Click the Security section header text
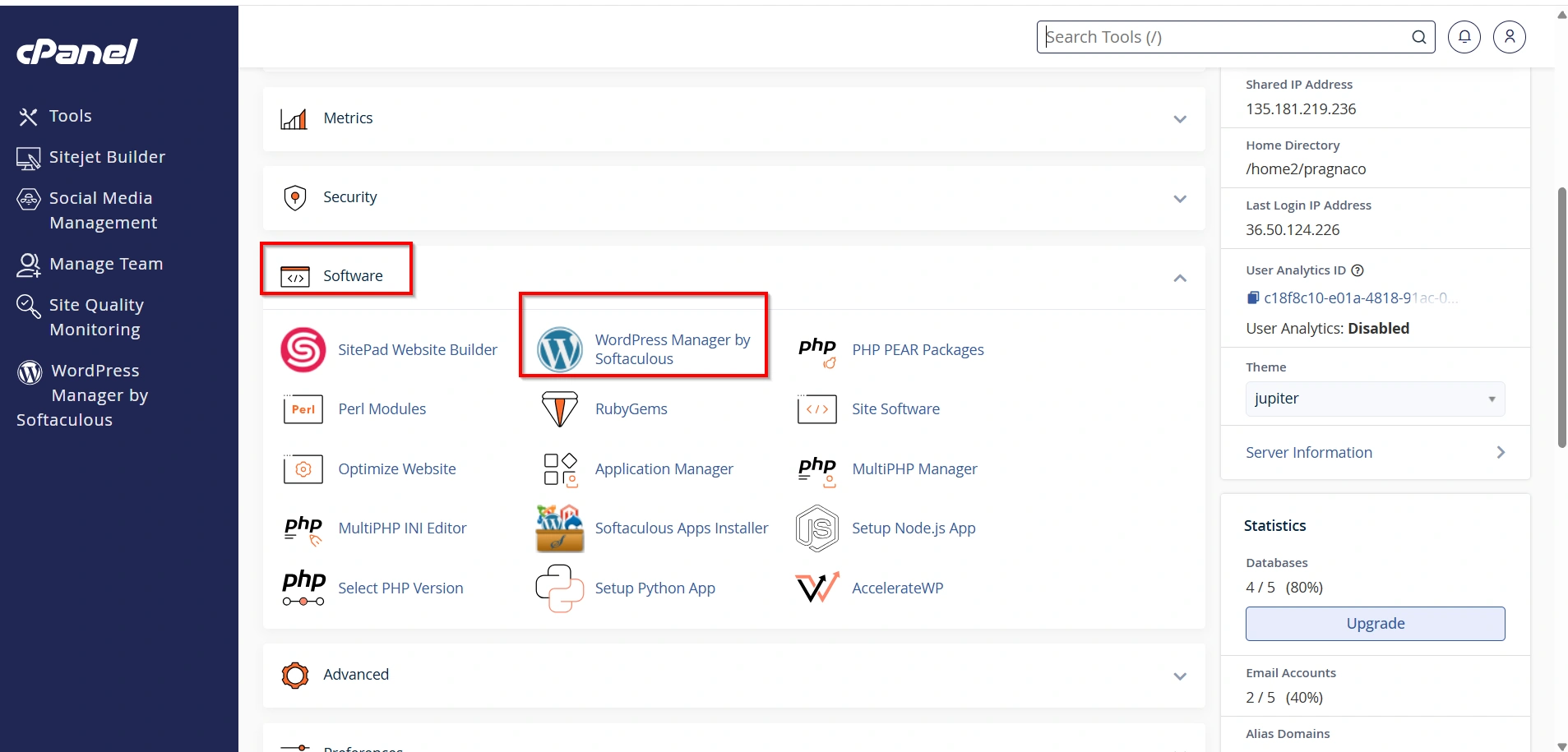This screenshot has height=752, width=1568. (x=350, y=197)
